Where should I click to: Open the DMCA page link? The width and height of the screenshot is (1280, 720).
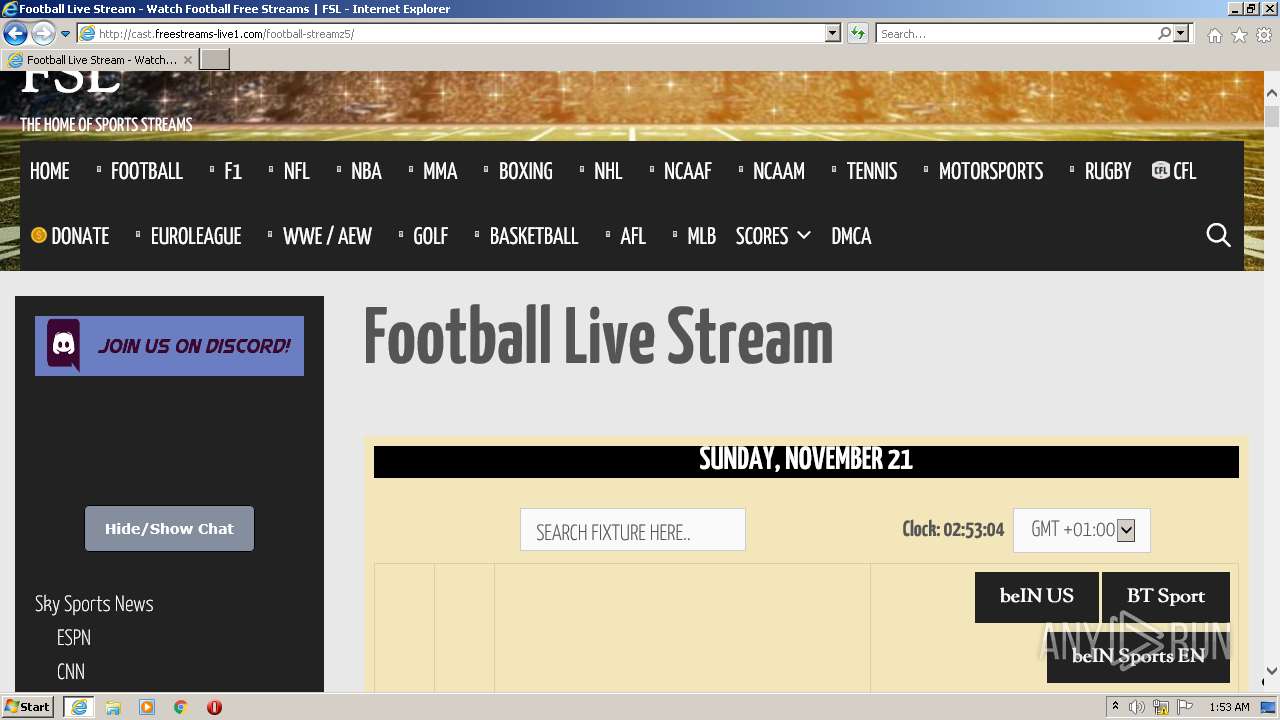click(x=852, y=236)
